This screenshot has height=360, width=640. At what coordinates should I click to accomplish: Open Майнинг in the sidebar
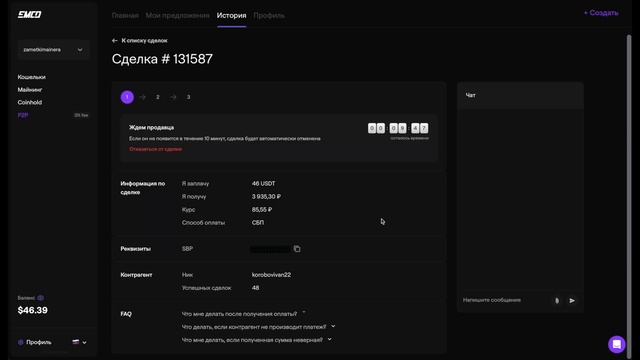coord(30,89)
